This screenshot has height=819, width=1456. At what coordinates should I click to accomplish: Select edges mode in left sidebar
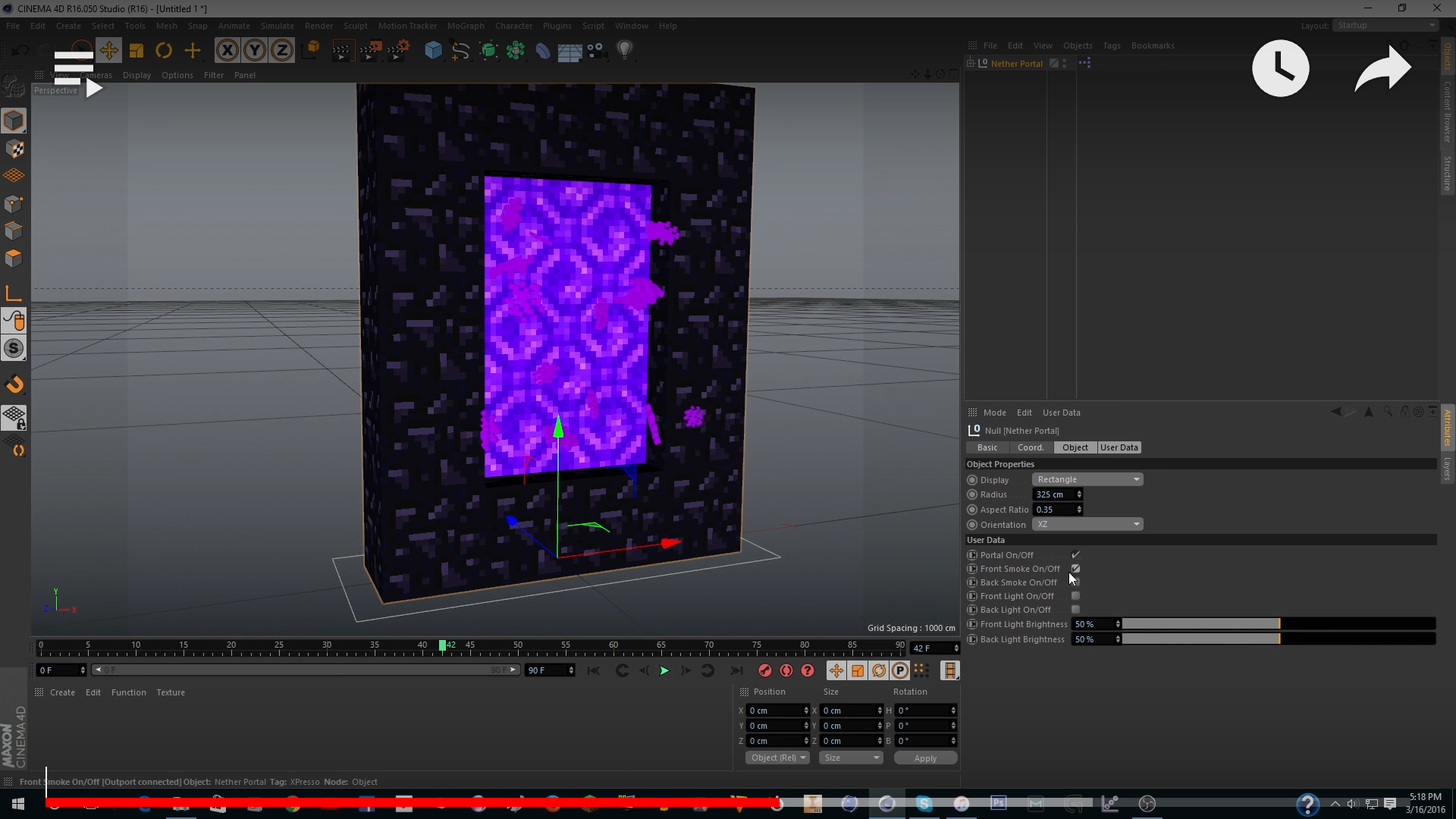14,231
